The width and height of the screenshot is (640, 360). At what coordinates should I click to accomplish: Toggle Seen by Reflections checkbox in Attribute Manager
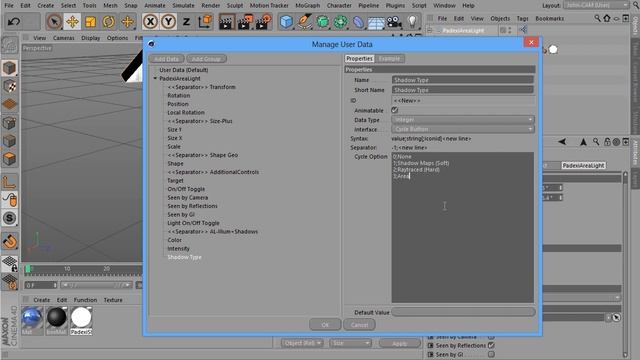coord(491,345)
